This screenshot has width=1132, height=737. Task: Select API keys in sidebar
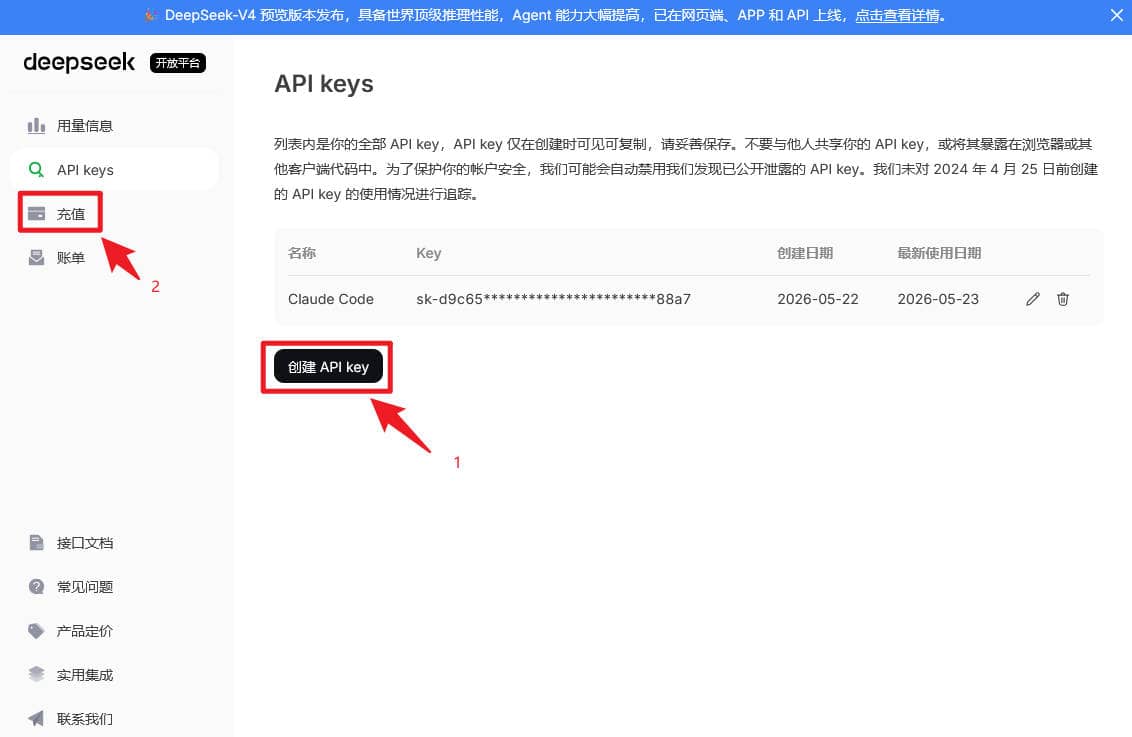[114, 170]
